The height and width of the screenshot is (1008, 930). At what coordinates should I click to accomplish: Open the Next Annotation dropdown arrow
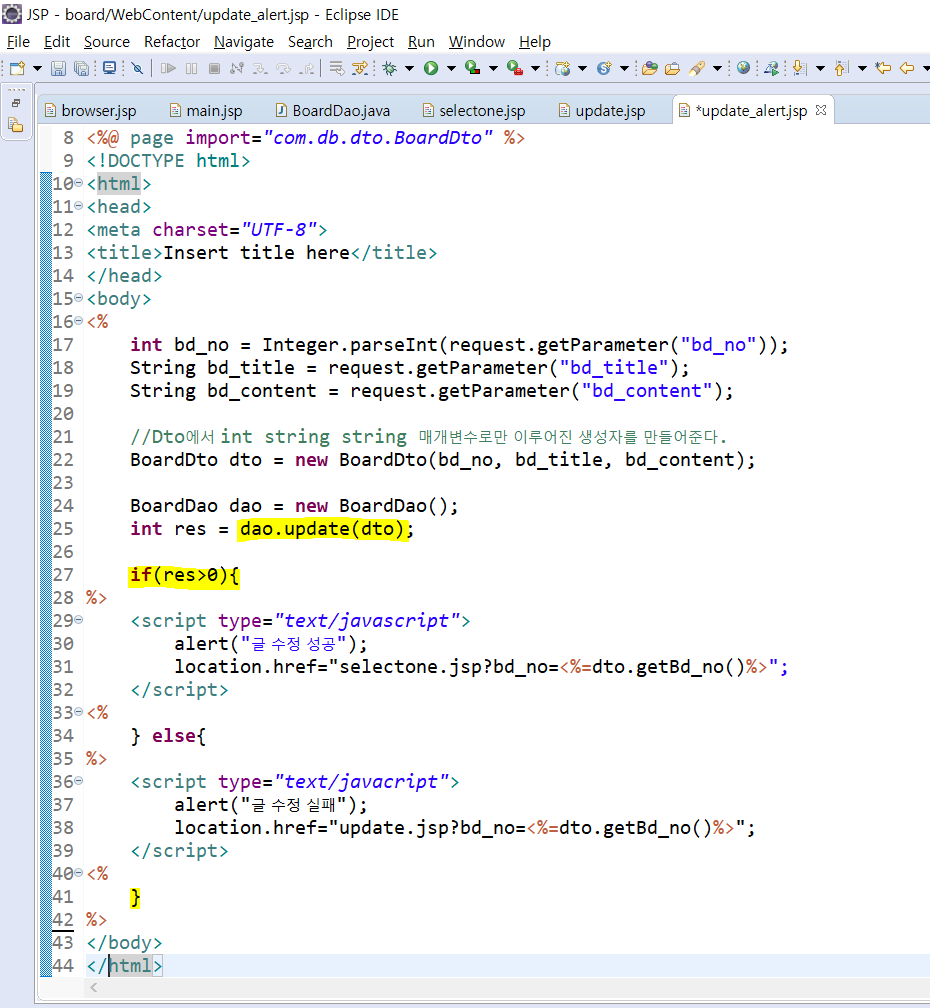pyautogui.click(x=820, y=68)
